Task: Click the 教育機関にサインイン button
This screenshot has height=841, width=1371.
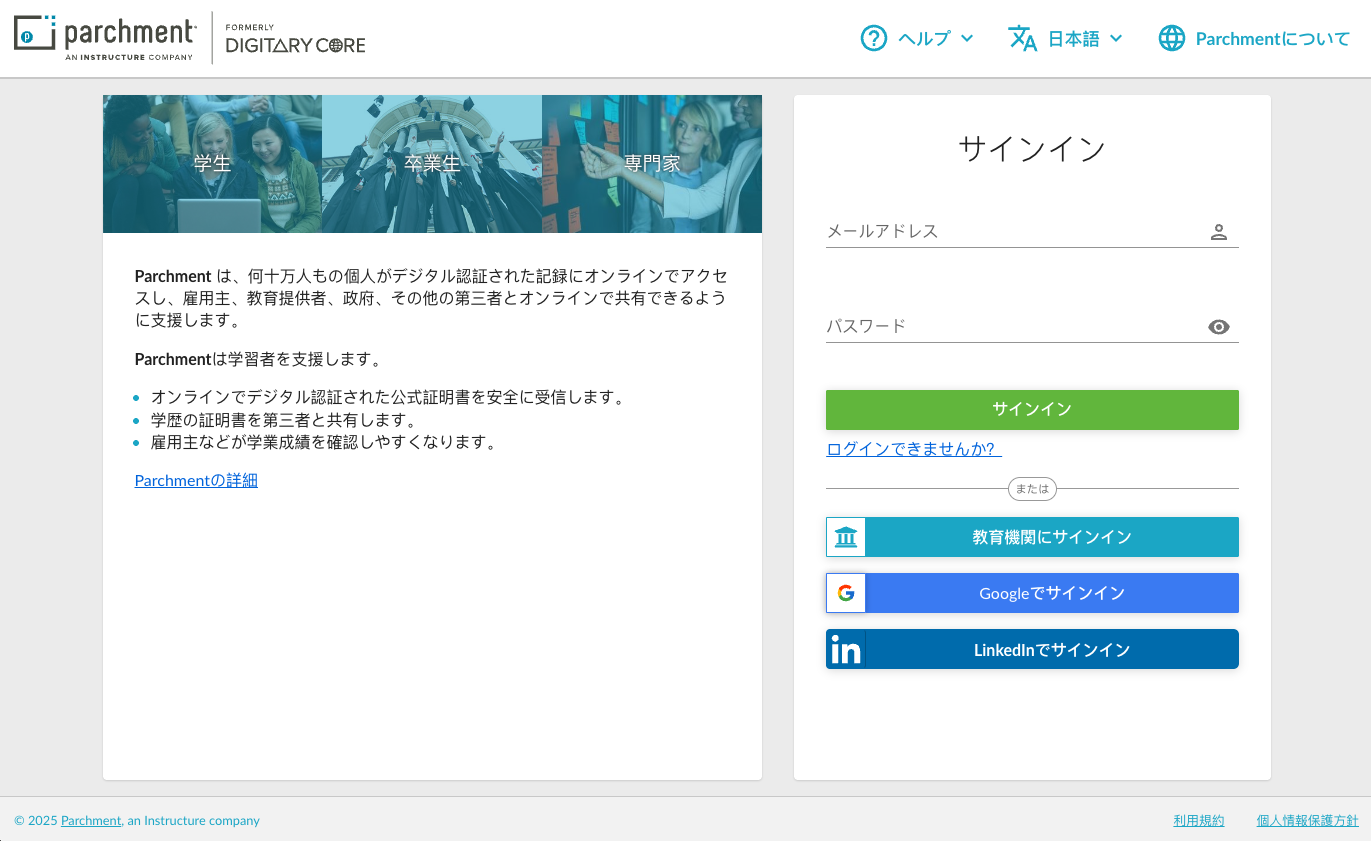Action: tap(1032, 537)
